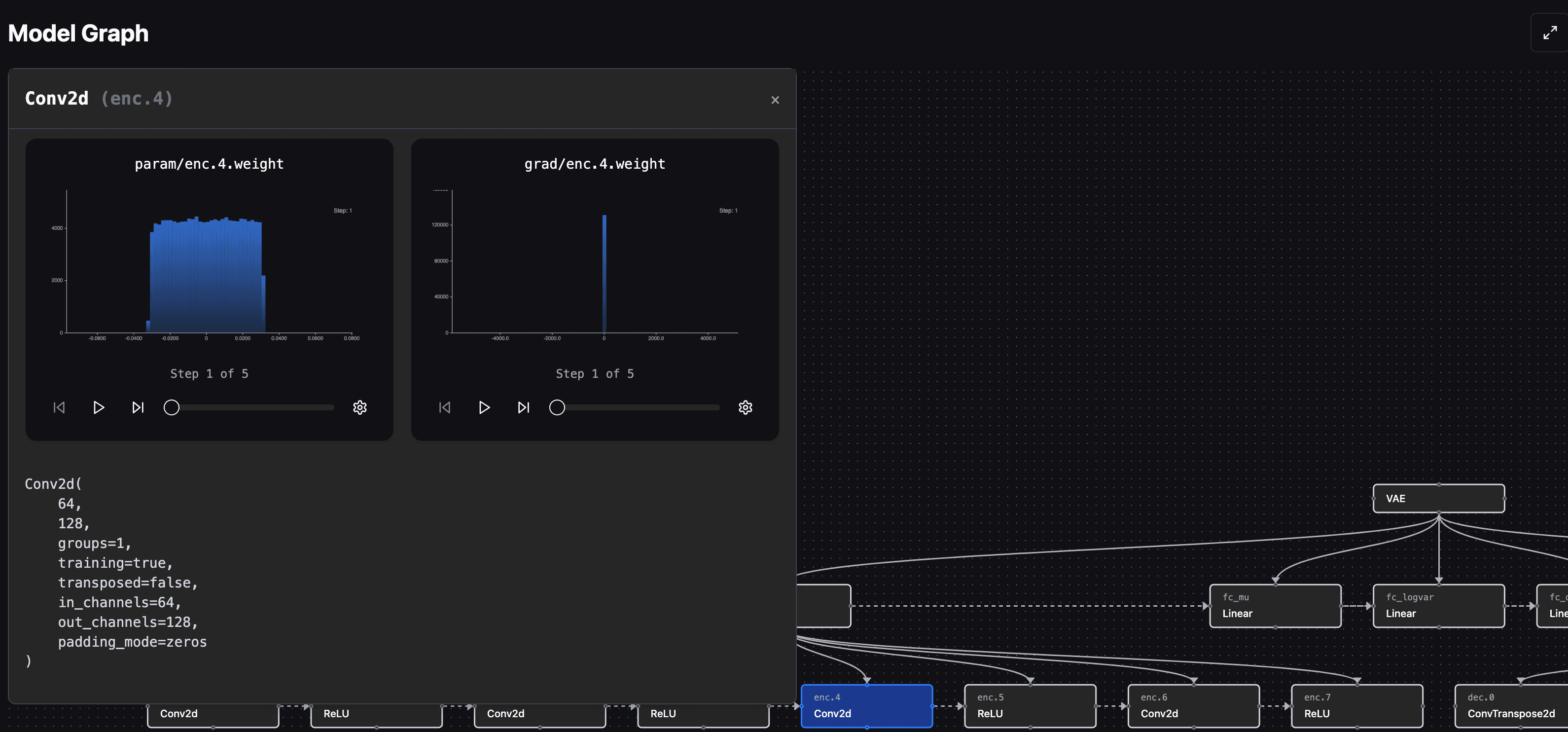This screenshot has width=1568, height=732.
Task: Skip to last step on param histogram
Action: coord(138,407)
